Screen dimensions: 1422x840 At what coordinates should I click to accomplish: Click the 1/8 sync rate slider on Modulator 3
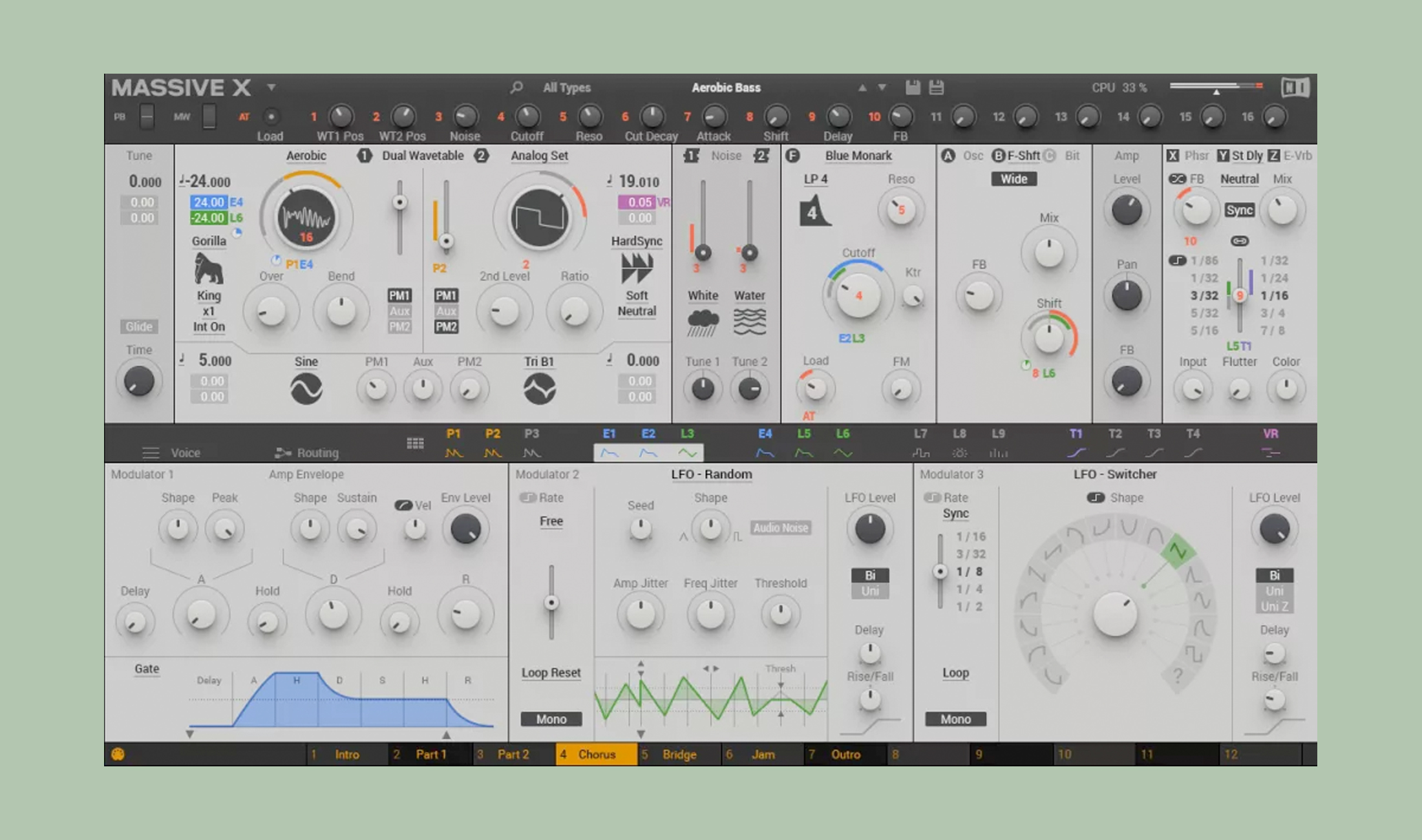(940, 571)
